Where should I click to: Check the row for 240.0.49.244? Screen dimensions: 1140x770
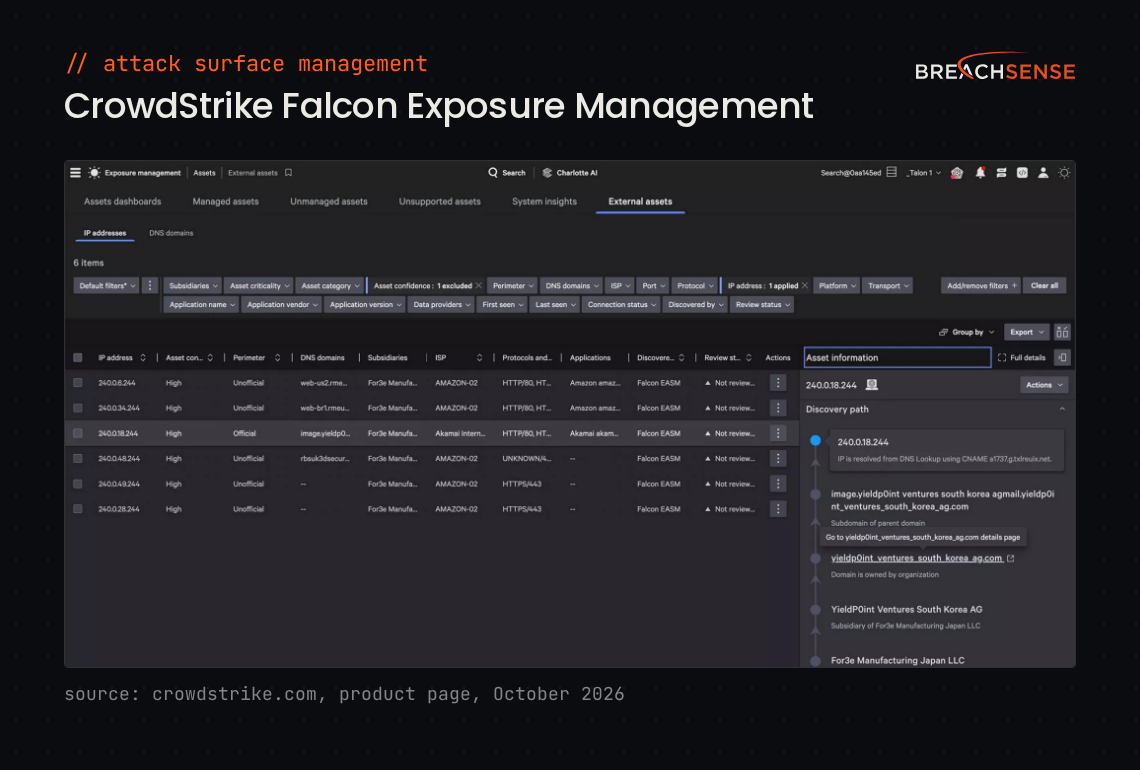coord(78,484)
